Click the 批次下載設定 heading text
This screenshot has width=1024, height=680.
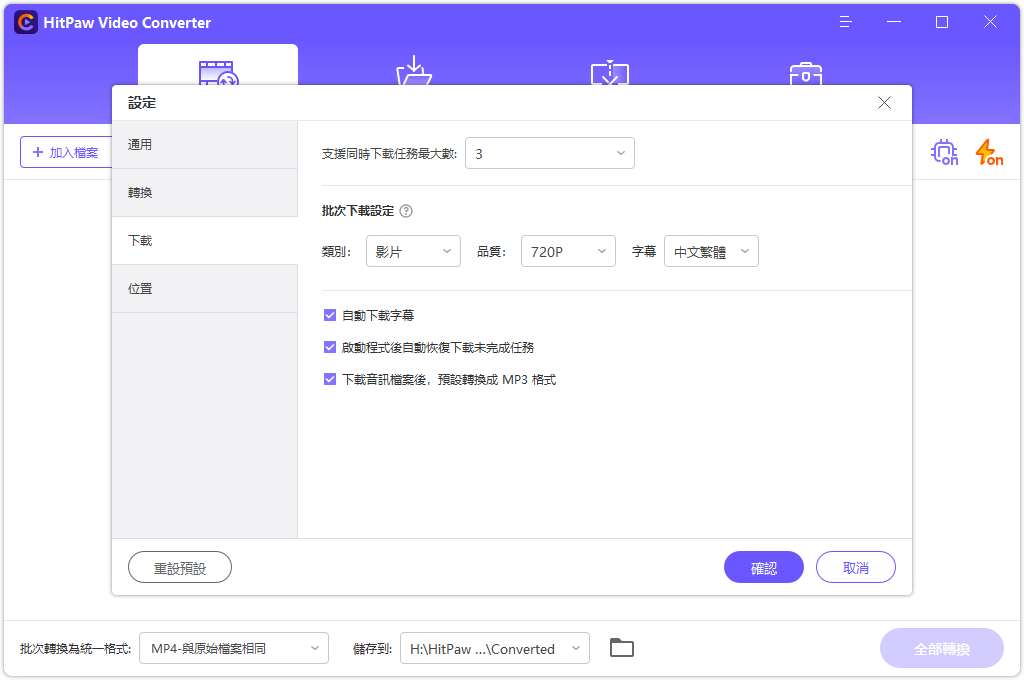click(x=358, y=211)
